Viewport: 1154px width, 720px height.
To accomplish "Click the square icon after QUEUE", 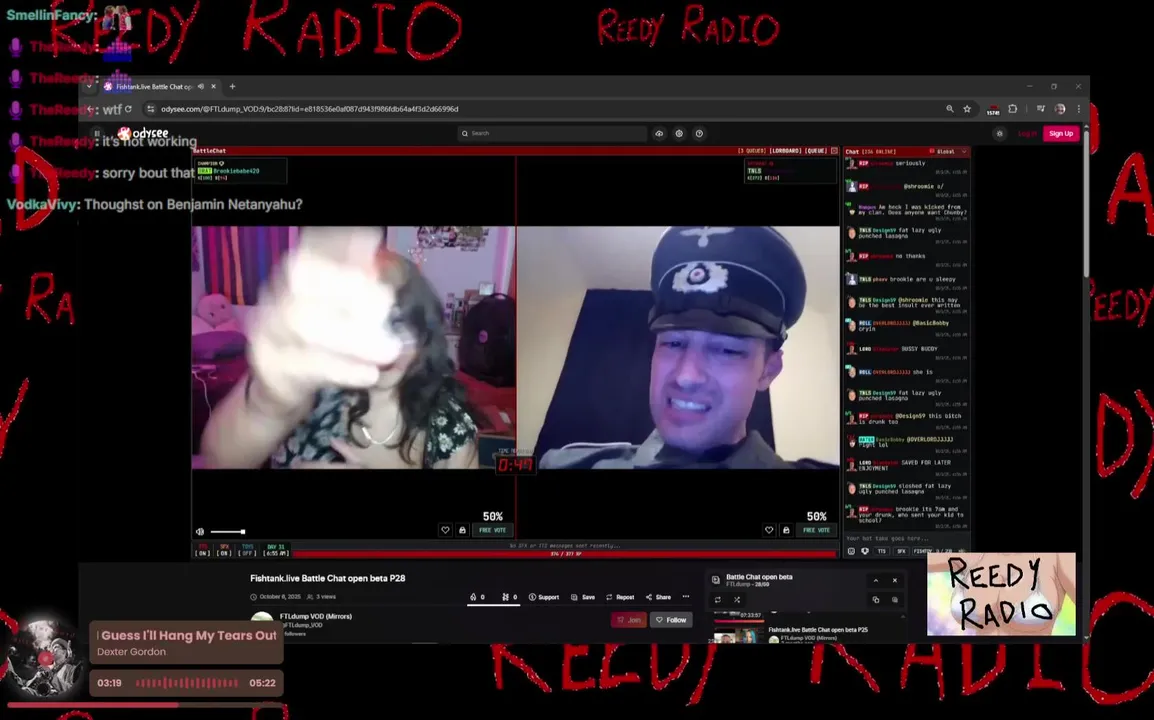I will (834, 151).
